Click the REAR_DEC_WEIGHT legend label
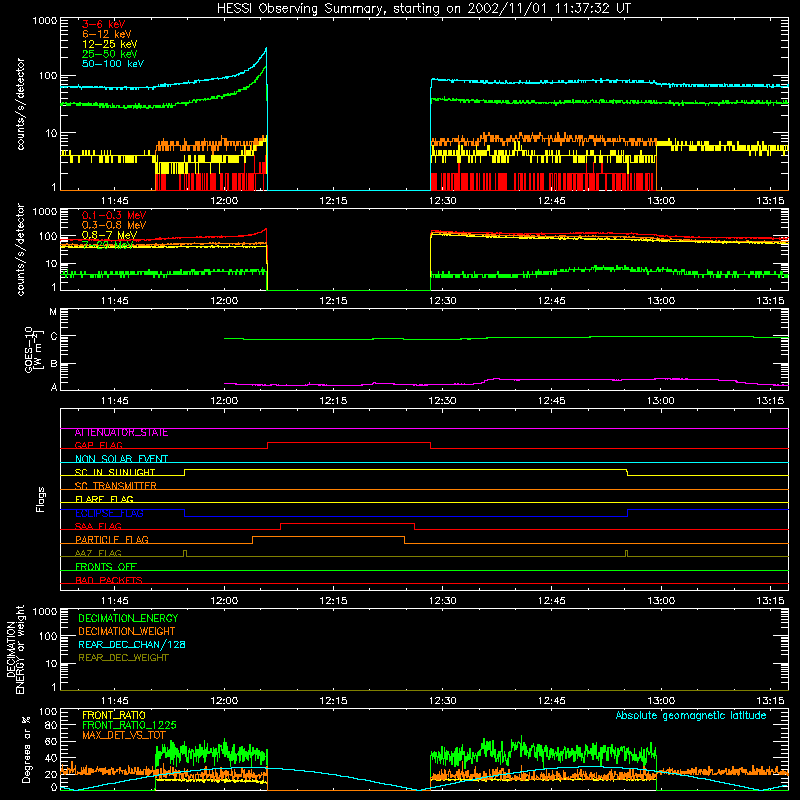 coord(123,658)
